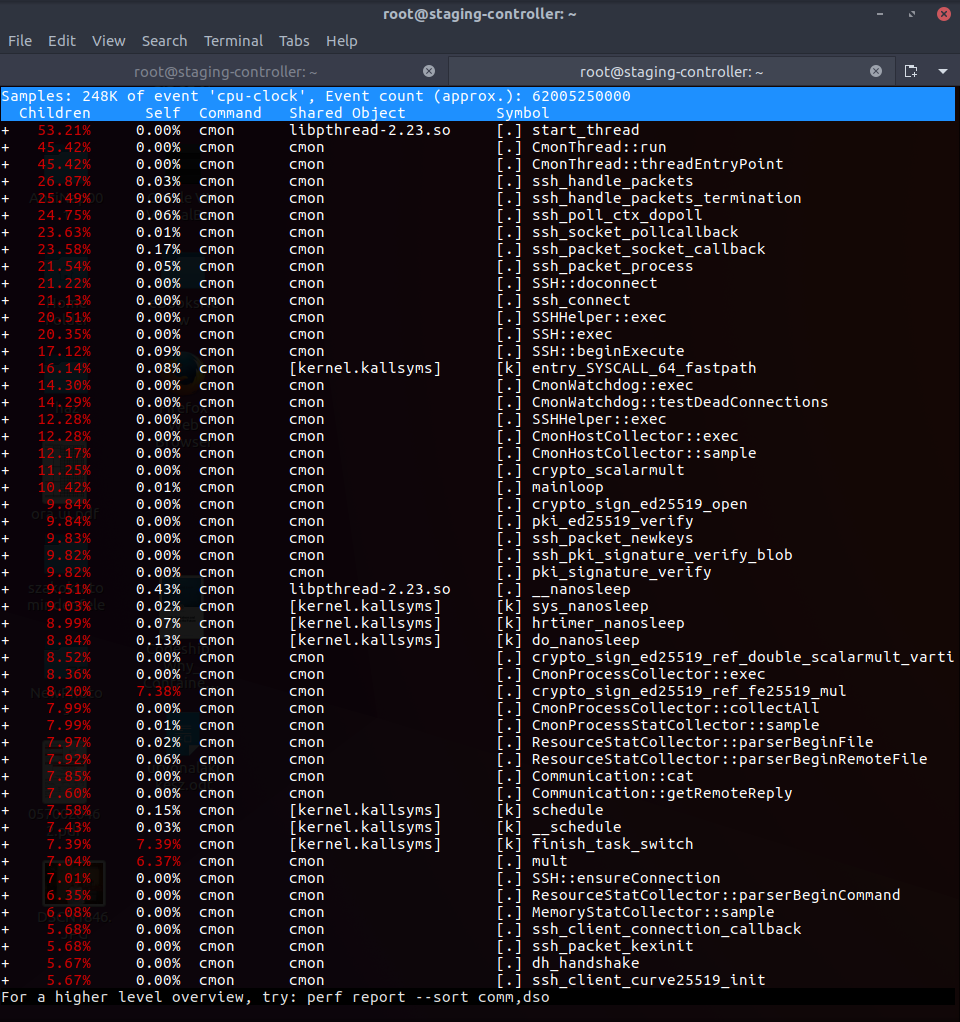Select the ssh_connect symbol
This screenshot has height=1022, width=960.
(x=581, y=300)
